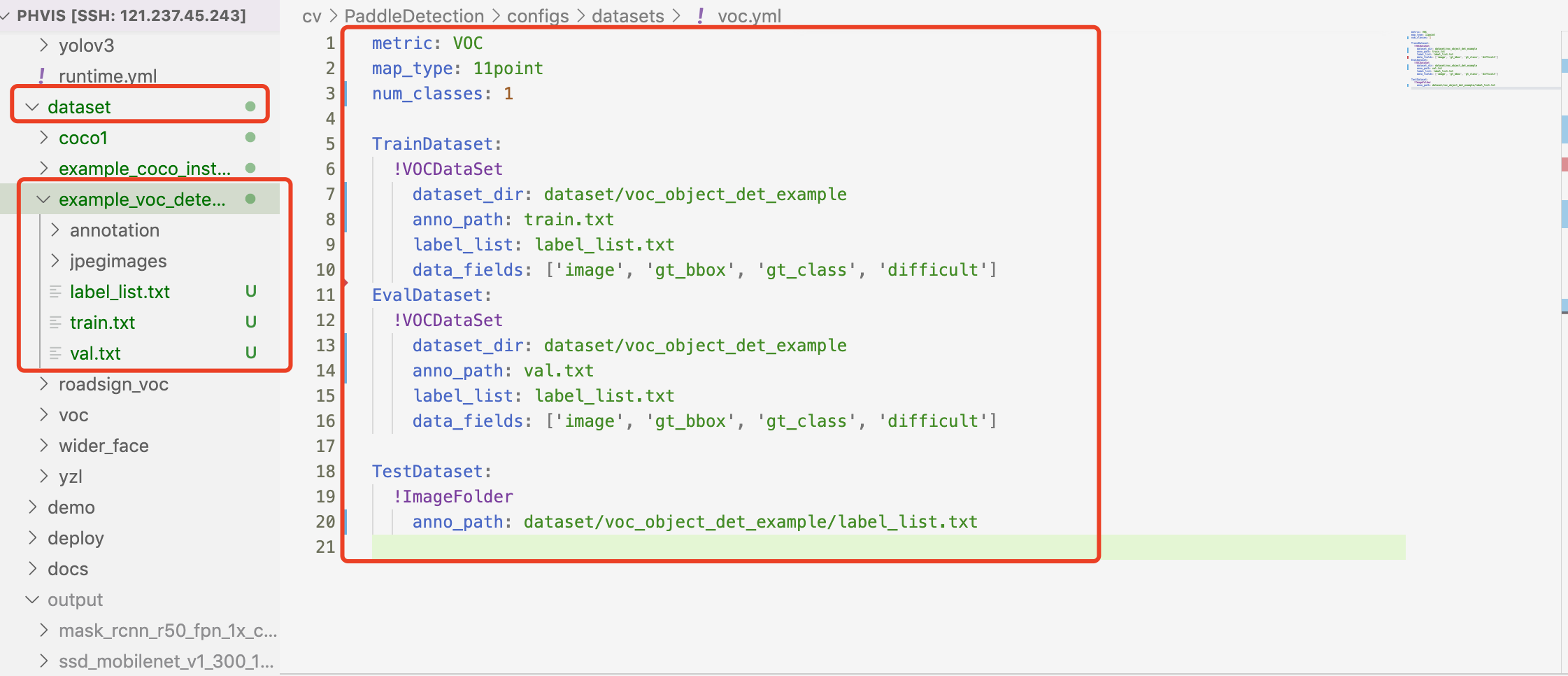Click YAML file icon beside voc.yml
The width and height of the screenshot is (1568, 676).
pos(700,16)
